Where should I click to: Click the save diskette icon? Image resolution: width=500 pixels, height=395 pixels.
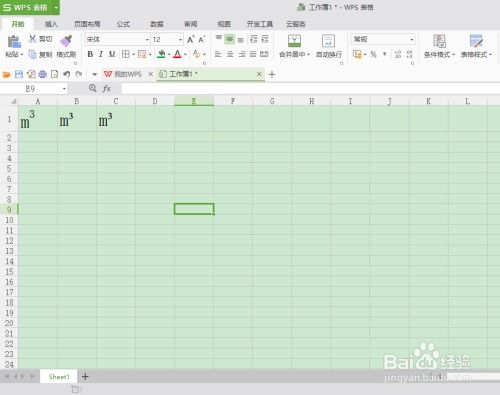19,74
